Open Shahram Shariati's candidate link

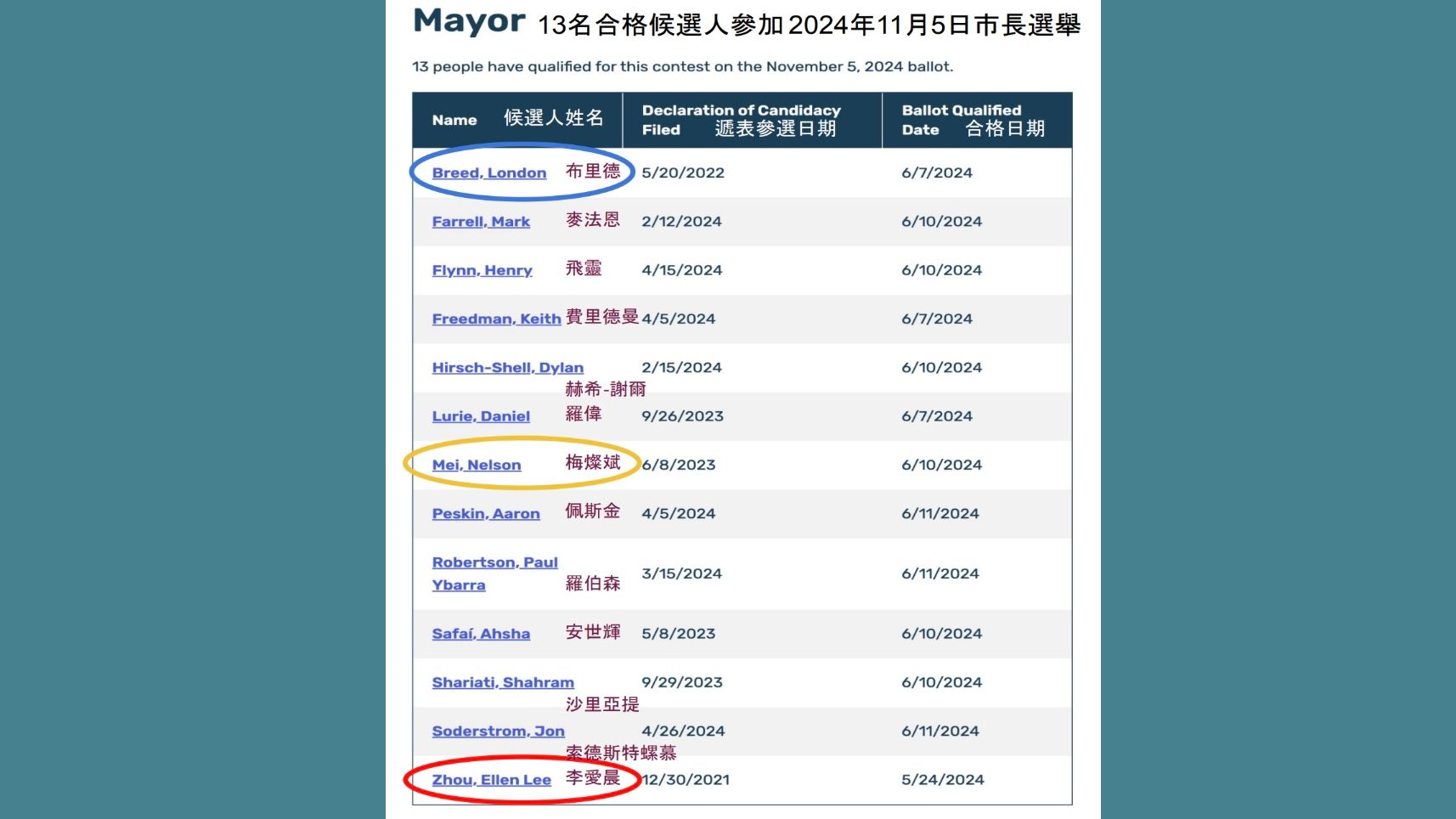[502, 682]
